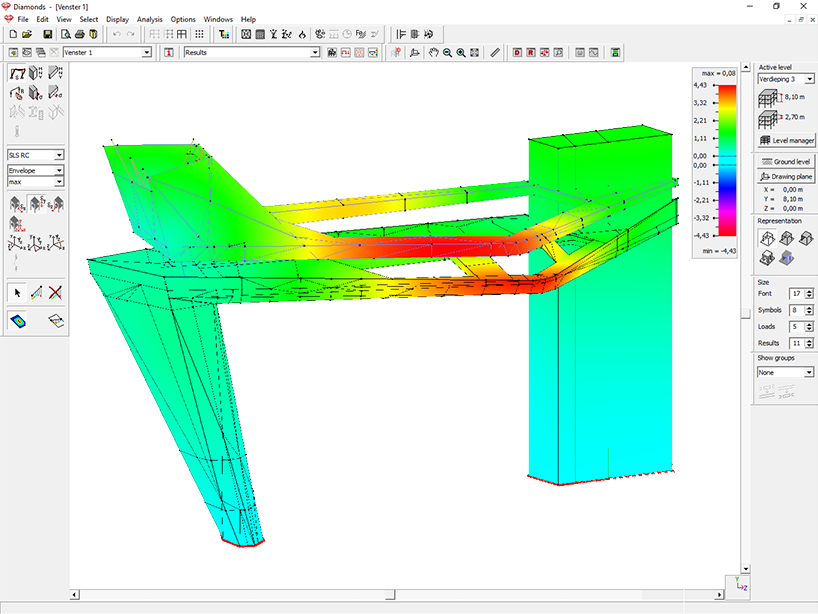Screen dimensions: 818x614
Task: Toggle the colored contour plot display
Action: 17,319
